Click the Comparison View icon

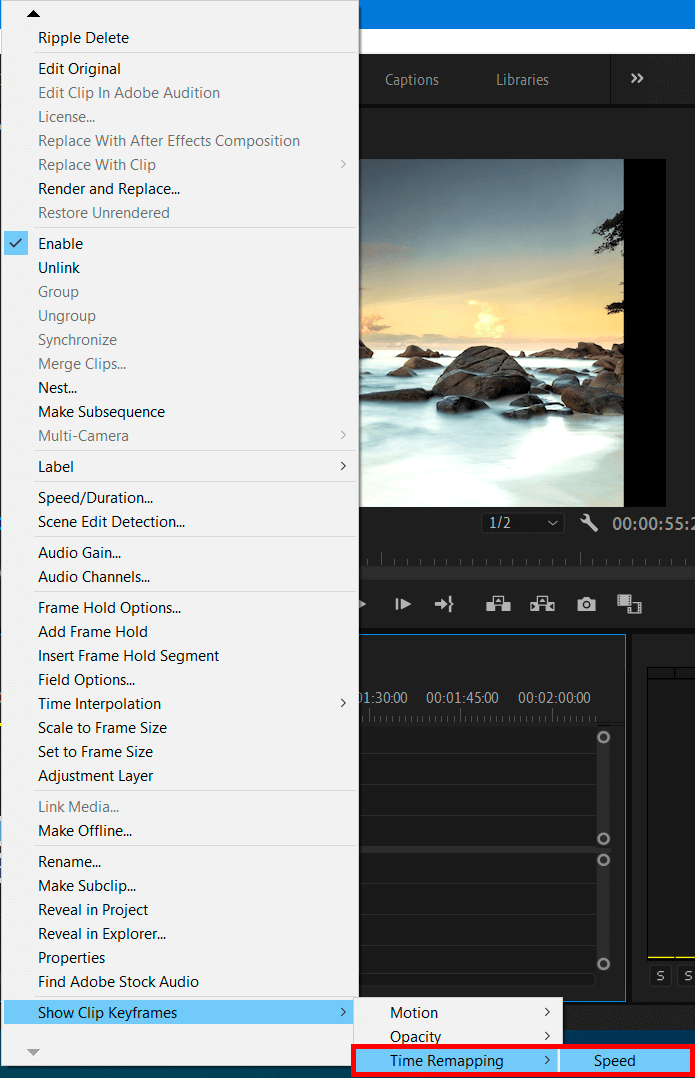click(x=629, y=604)
